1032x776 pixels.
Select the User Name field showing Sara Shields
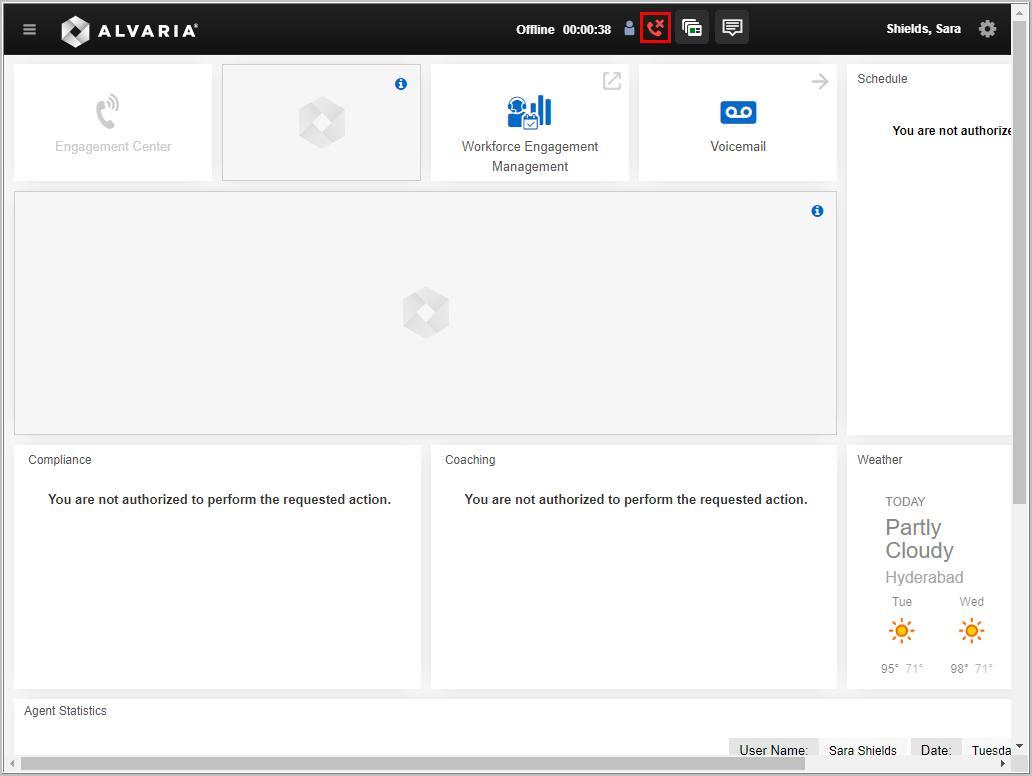[862, 750]
